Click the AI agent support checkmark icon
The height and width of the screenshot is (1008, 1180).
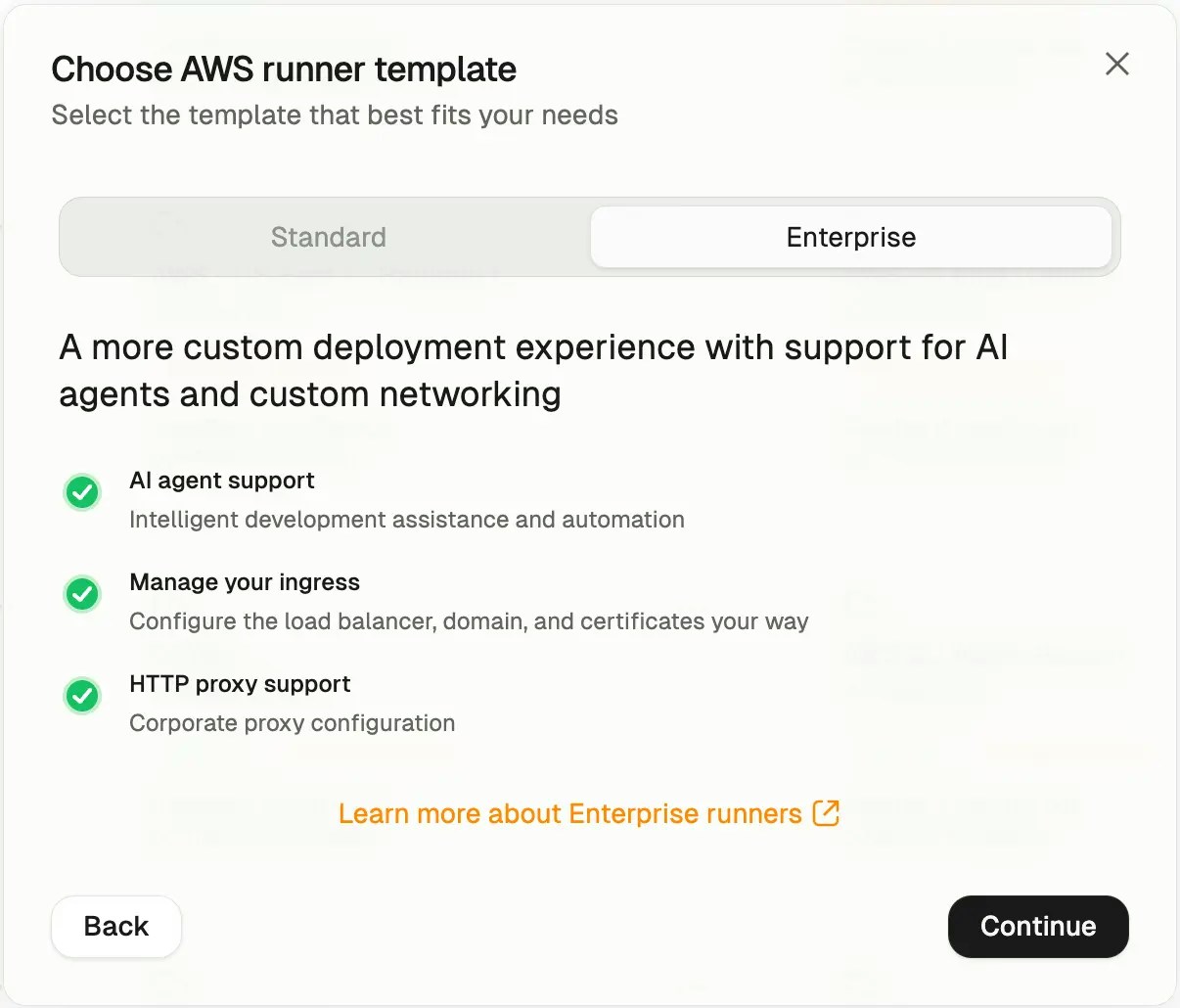pos(82,492)
